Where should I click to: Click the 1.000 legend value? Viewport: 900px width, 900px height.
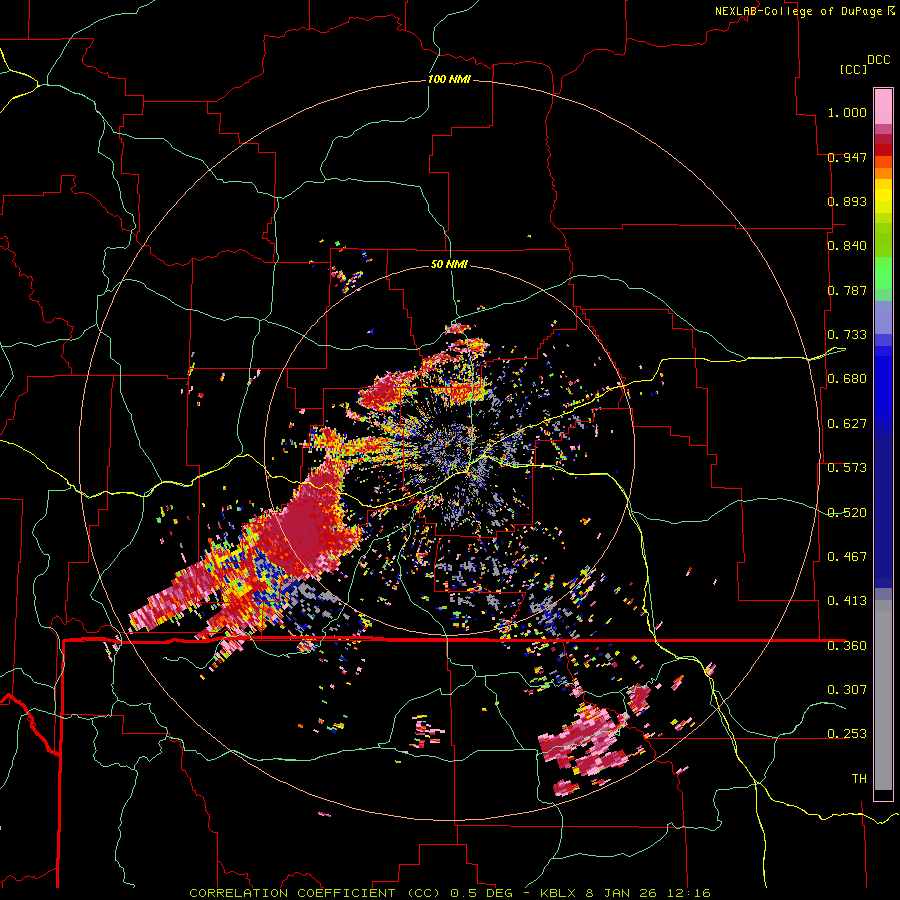pos(847,112)
